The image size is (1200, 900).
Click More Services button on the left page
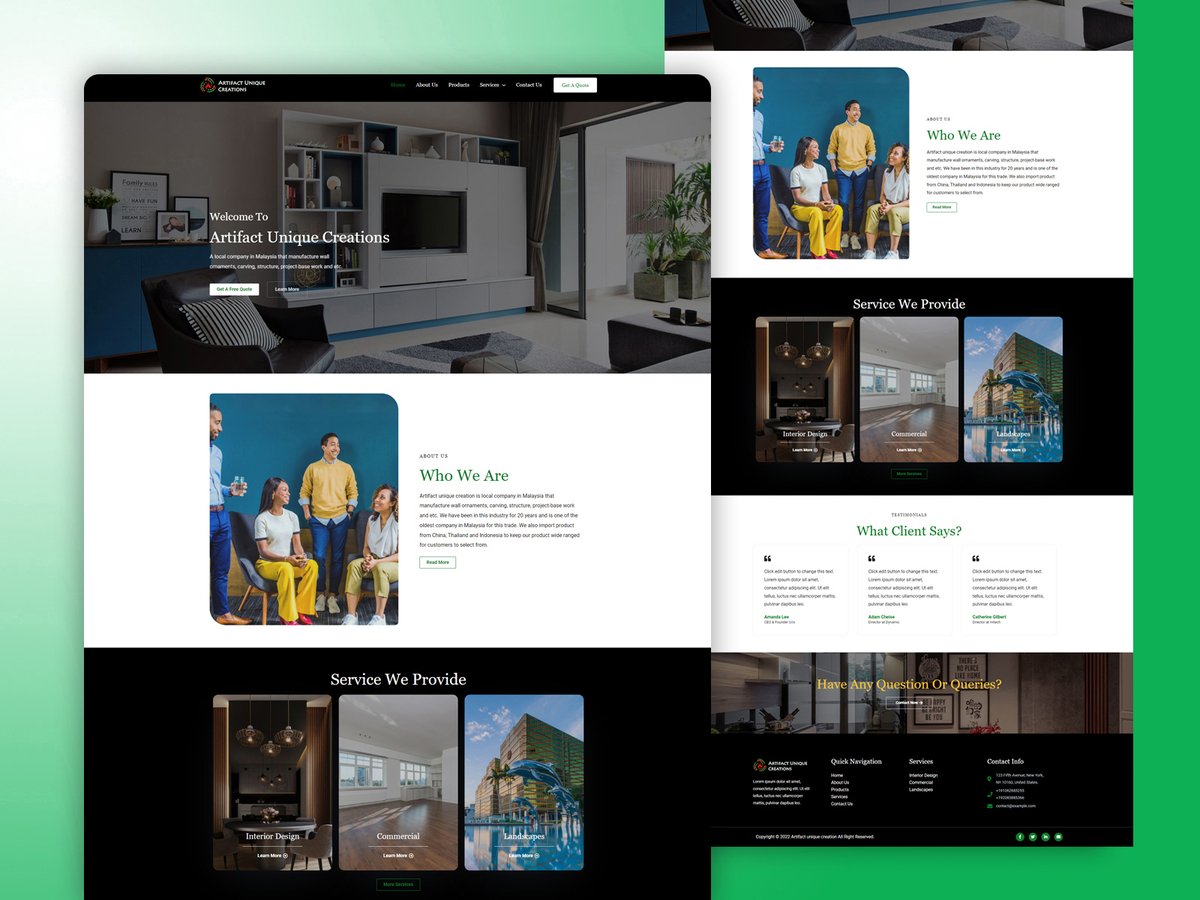tap(398, 884)
